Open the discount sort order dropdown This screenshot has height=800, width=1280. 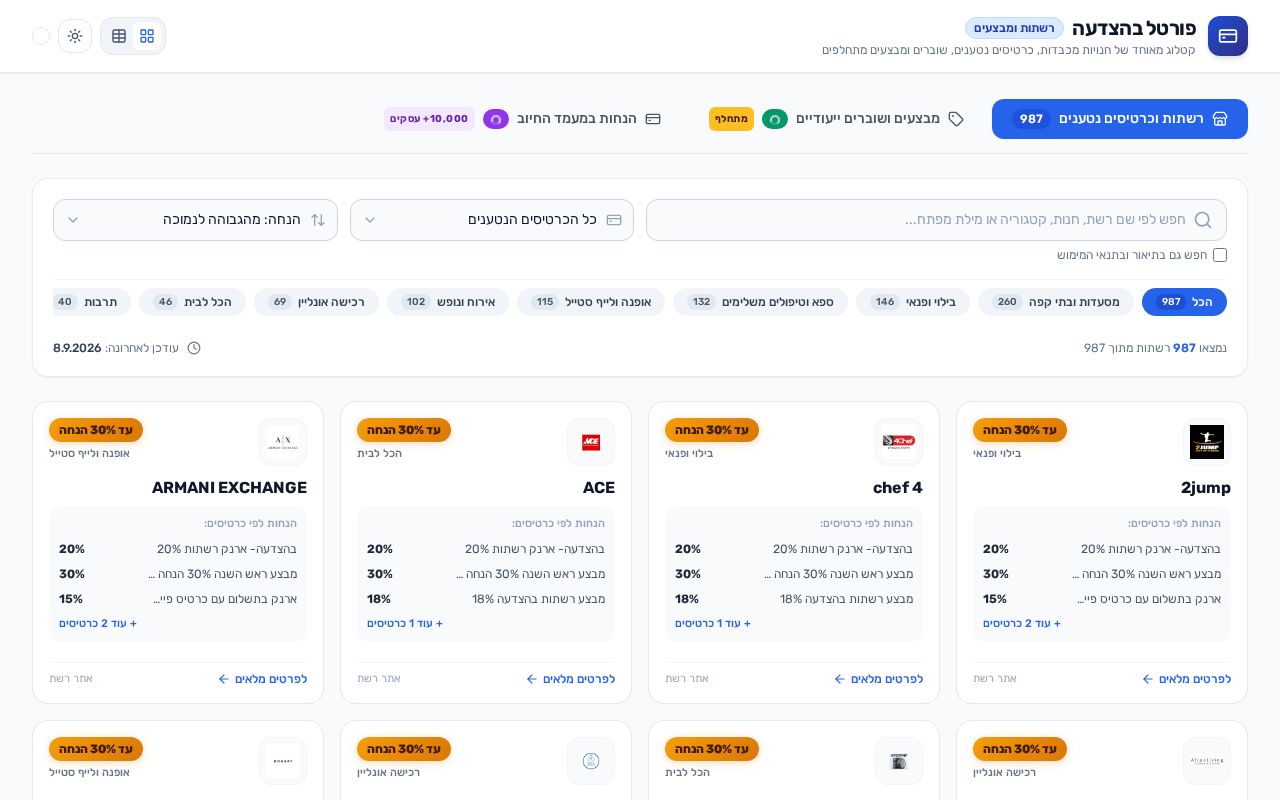pyautogui.click(x=195, y=220)
